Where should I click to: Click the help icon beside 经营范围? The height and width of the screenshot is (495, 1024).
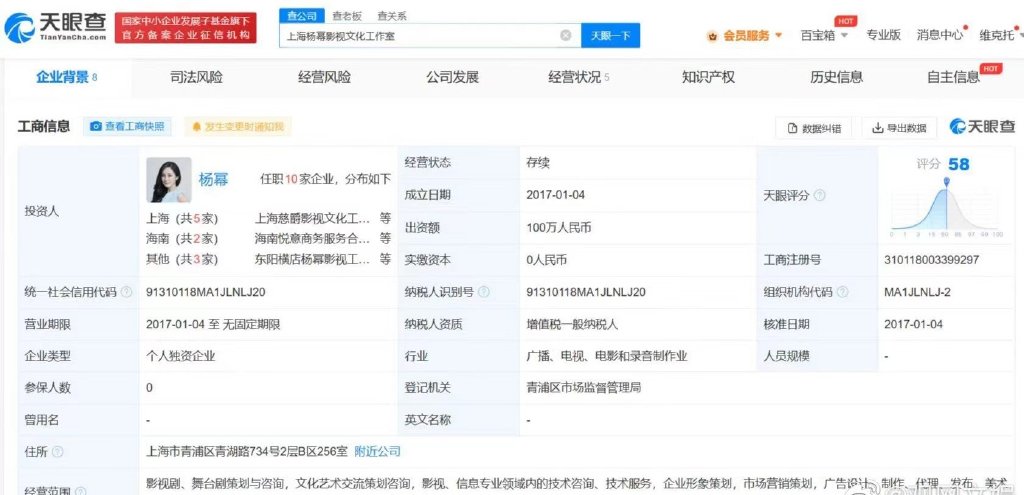pos(81,490)
